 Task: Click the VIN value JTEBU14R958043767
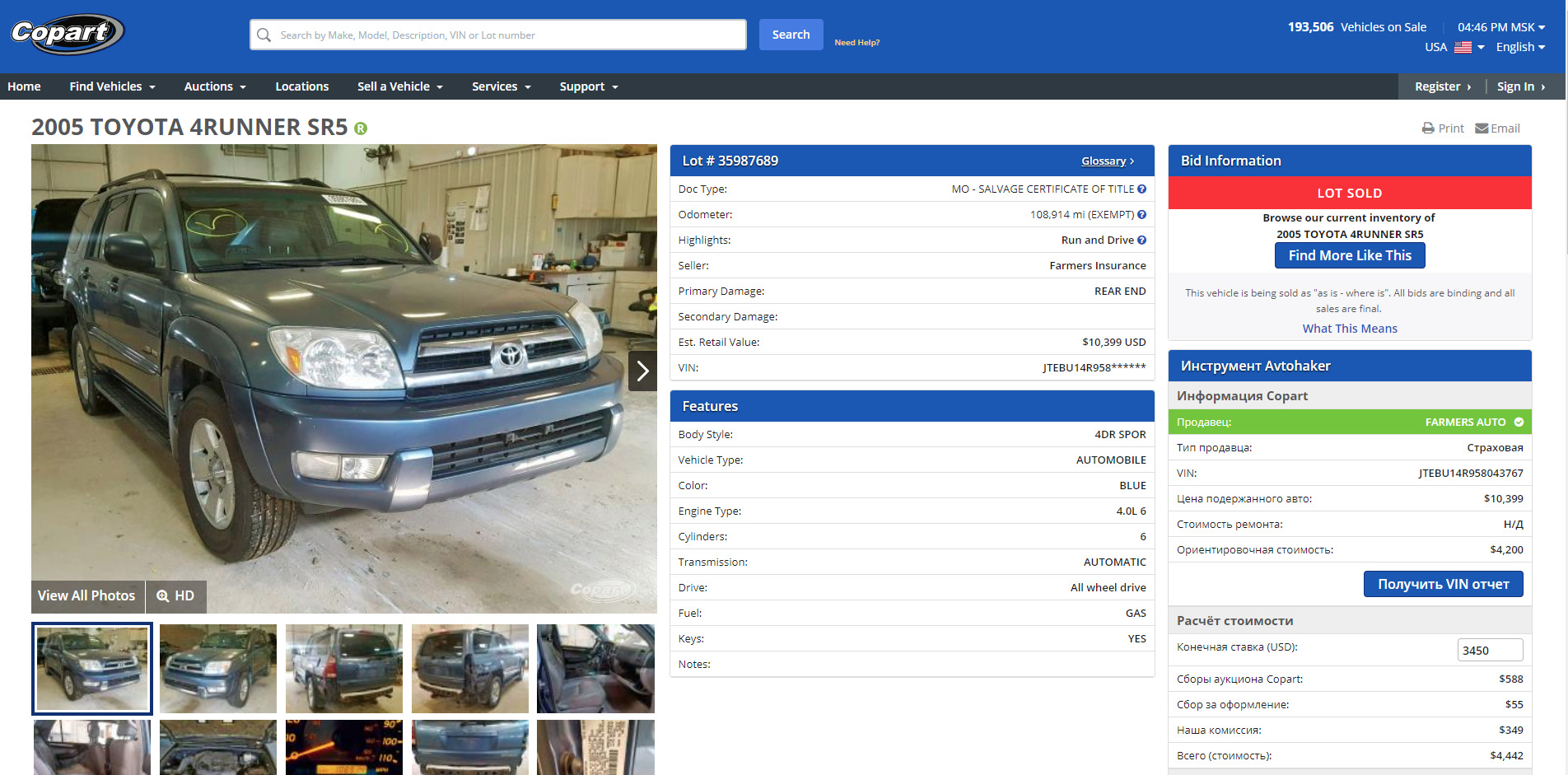click(1470, 474)
